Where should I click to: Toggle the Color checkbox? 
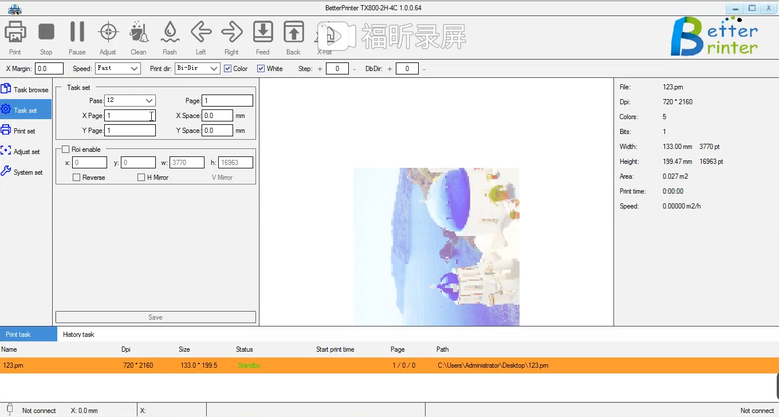point(228,69)
